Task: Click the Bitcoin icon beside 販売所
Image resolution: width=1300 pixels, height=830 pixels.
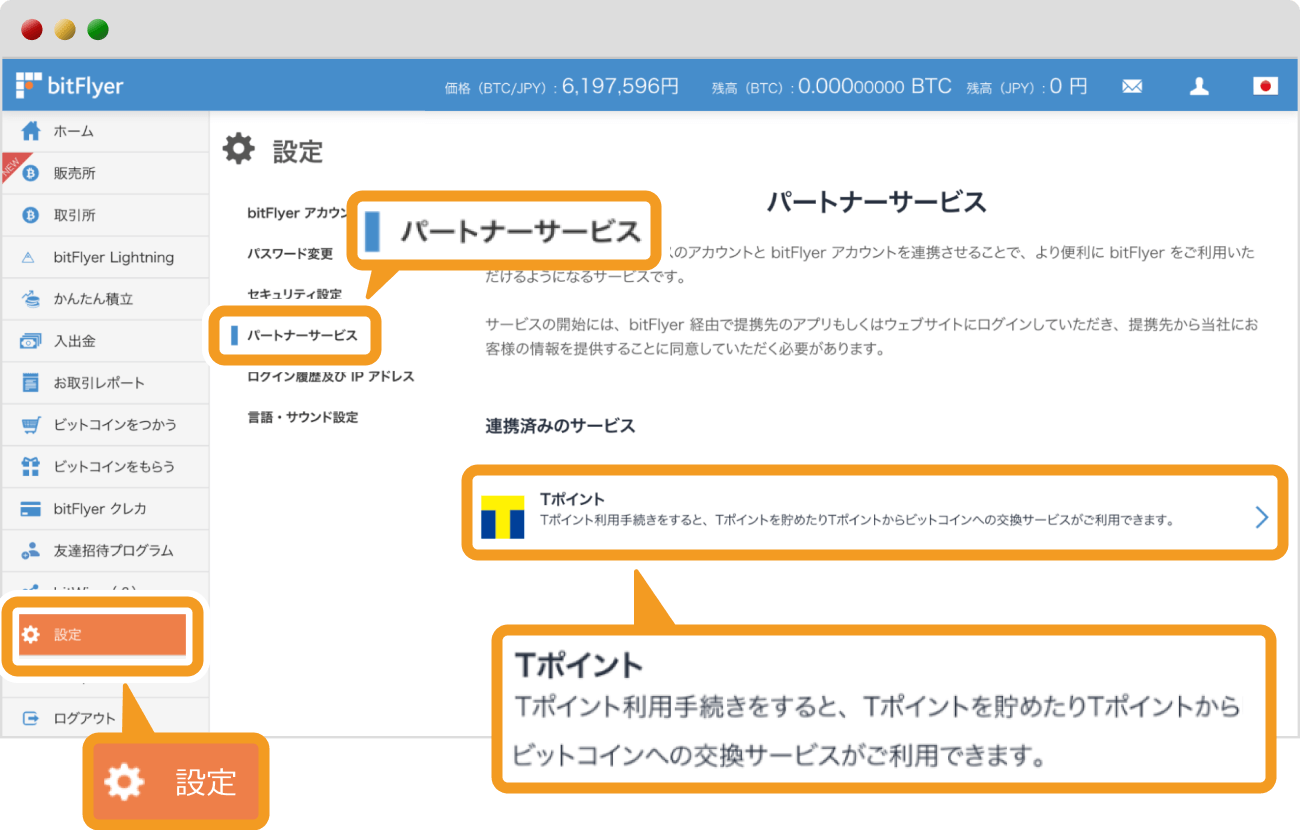Action: [31, 173]
